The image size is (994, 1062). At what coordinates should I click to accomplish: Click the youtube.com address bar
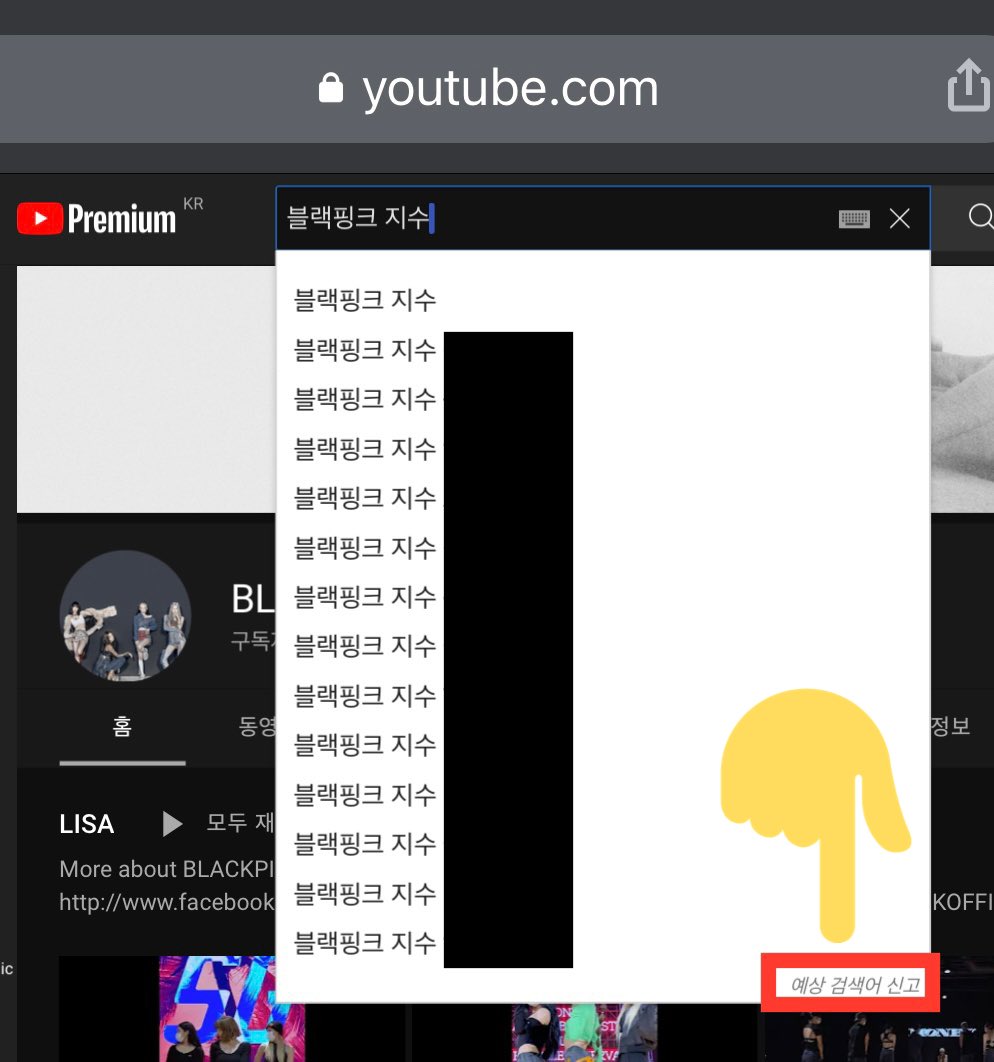point(497,89)
